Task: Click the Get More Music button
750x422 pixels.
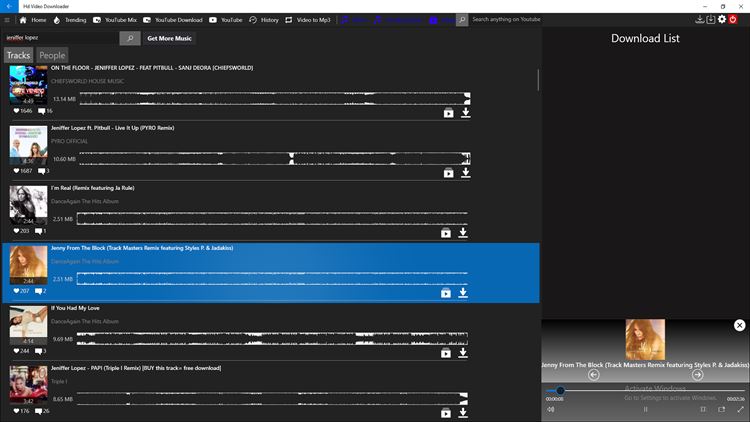Action: click(169, 38)
